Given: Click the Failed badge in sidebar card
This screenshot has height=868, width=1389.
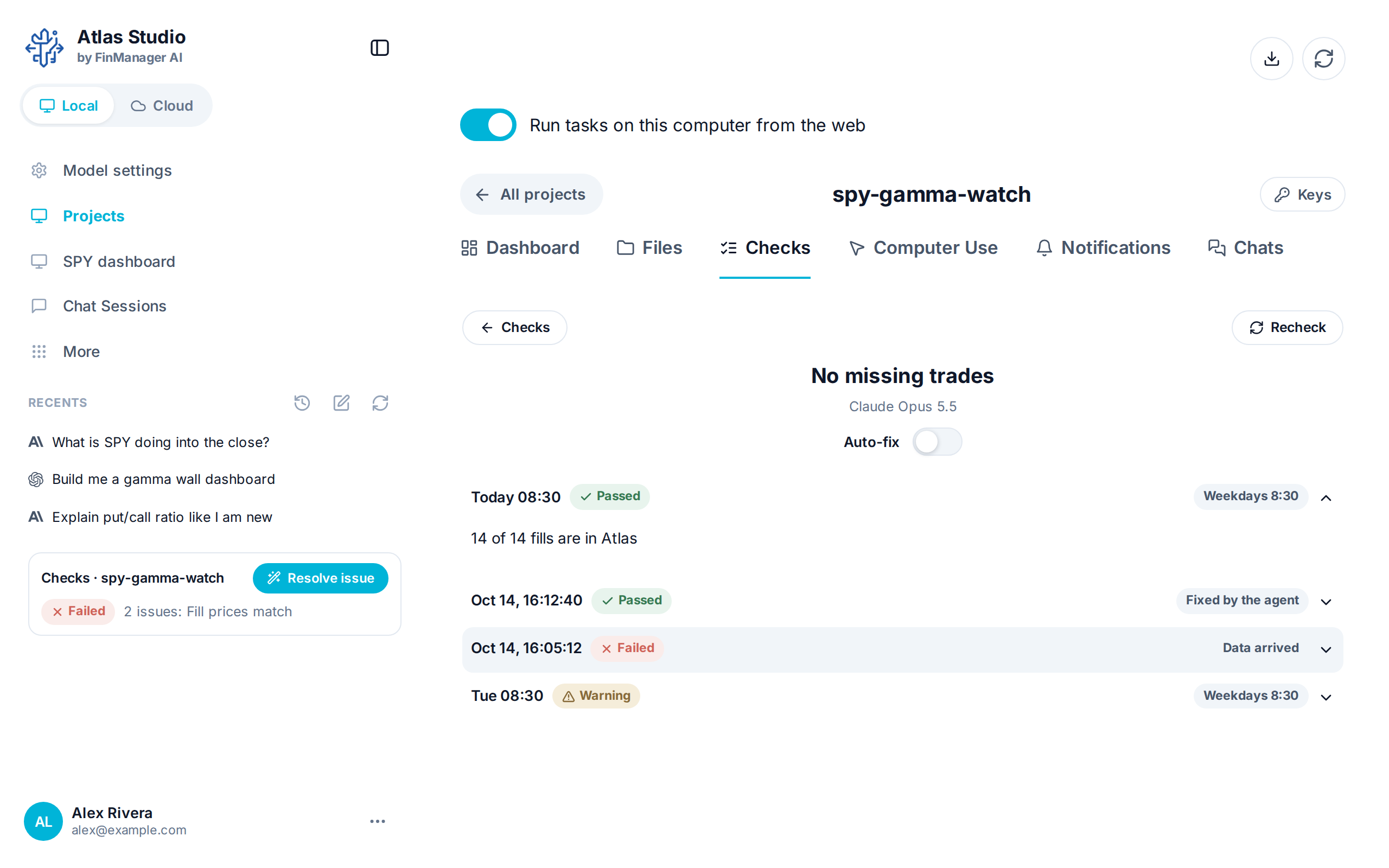Looking at the screenshot, I should coord(78,611).
